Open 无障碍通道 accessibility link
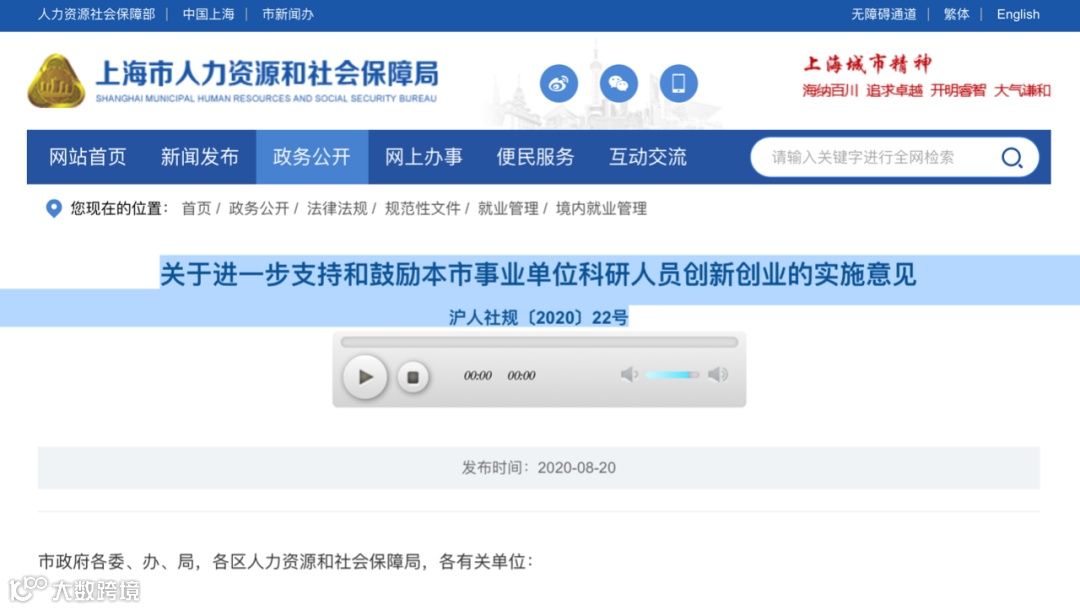1080x610 pixels. 884,14
